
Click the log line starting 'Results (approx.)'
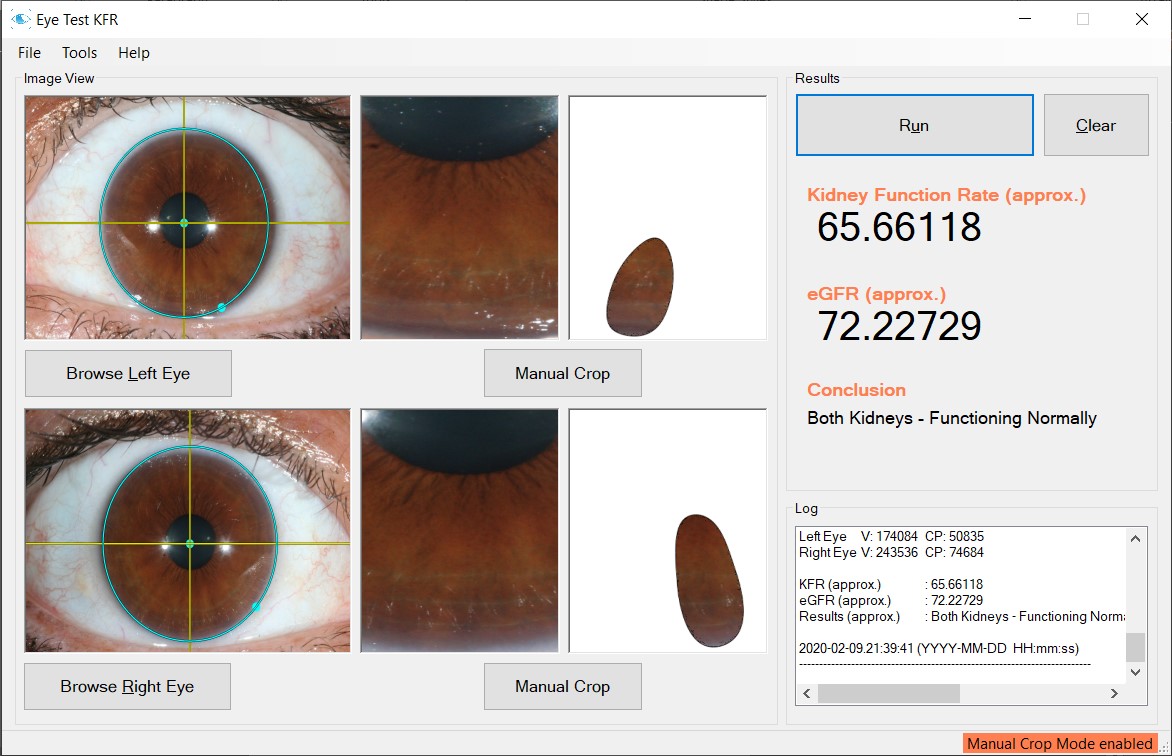tap(962, 616)
